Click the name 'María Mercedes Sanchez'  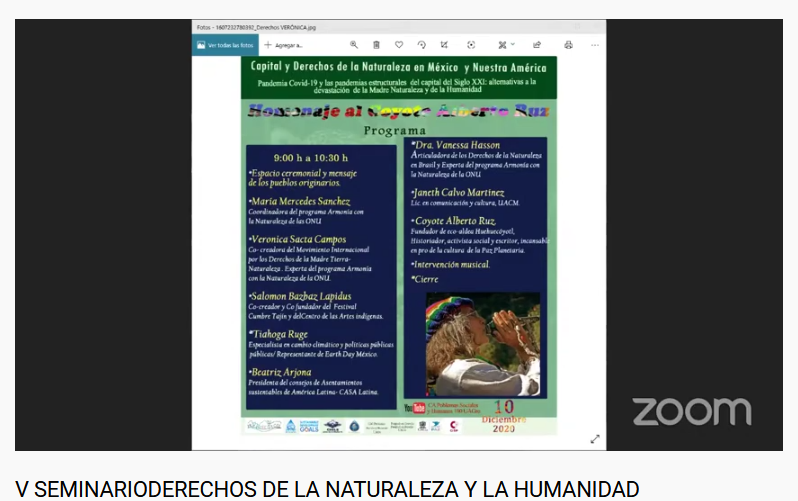click(x=300, y=202)
